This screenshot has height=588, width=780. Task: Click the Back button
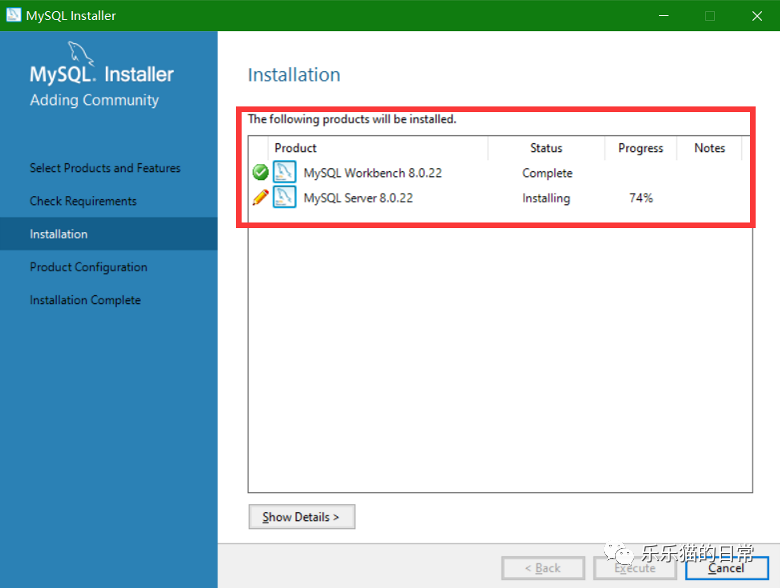click(543, 568)
